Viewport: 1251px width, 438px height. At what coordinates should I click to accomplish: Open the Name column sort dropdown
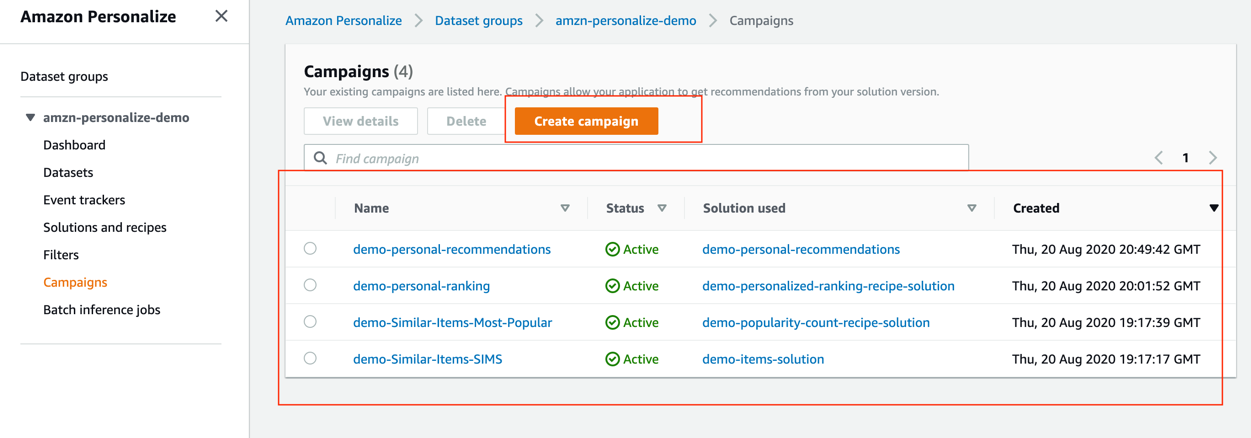pos(565,208)
